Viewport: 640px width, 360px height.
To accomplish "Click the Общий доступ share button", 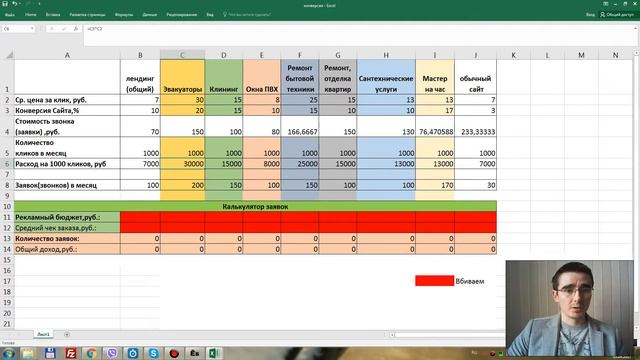I will tap(617, 15).
